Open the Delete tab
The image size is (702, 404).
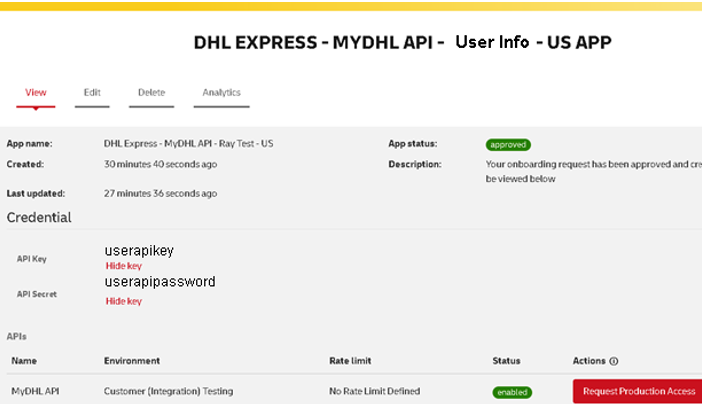(x=151, y=93)
